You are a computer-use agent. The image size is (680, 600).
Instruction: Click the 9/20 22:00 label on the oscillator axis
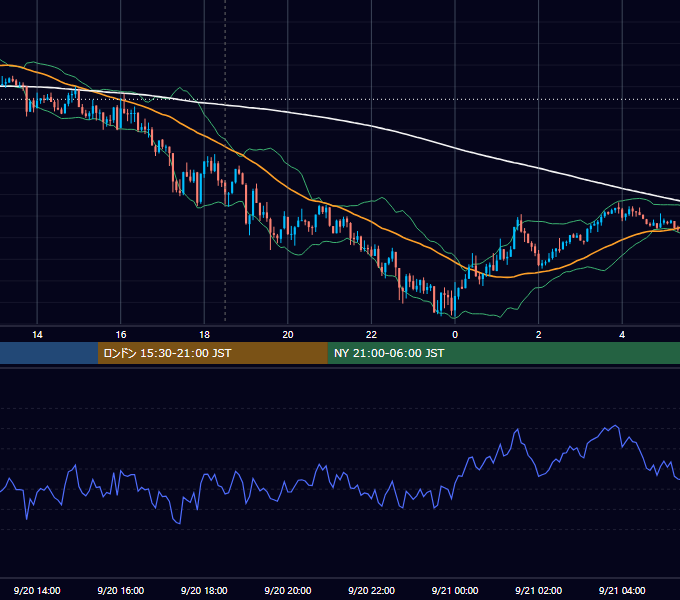(371, 590)
